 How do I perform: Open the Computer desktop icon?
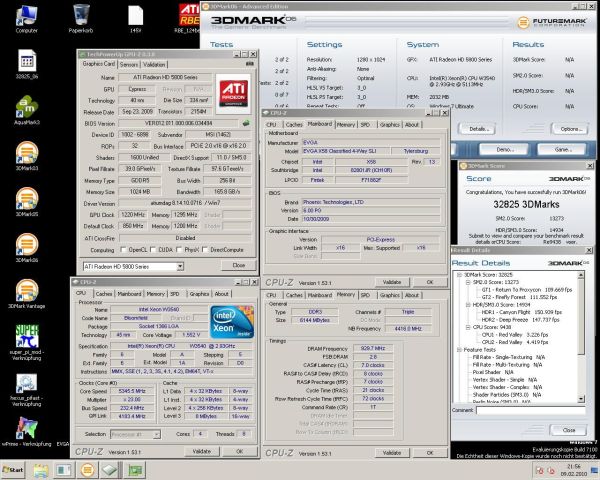(26, 19)
